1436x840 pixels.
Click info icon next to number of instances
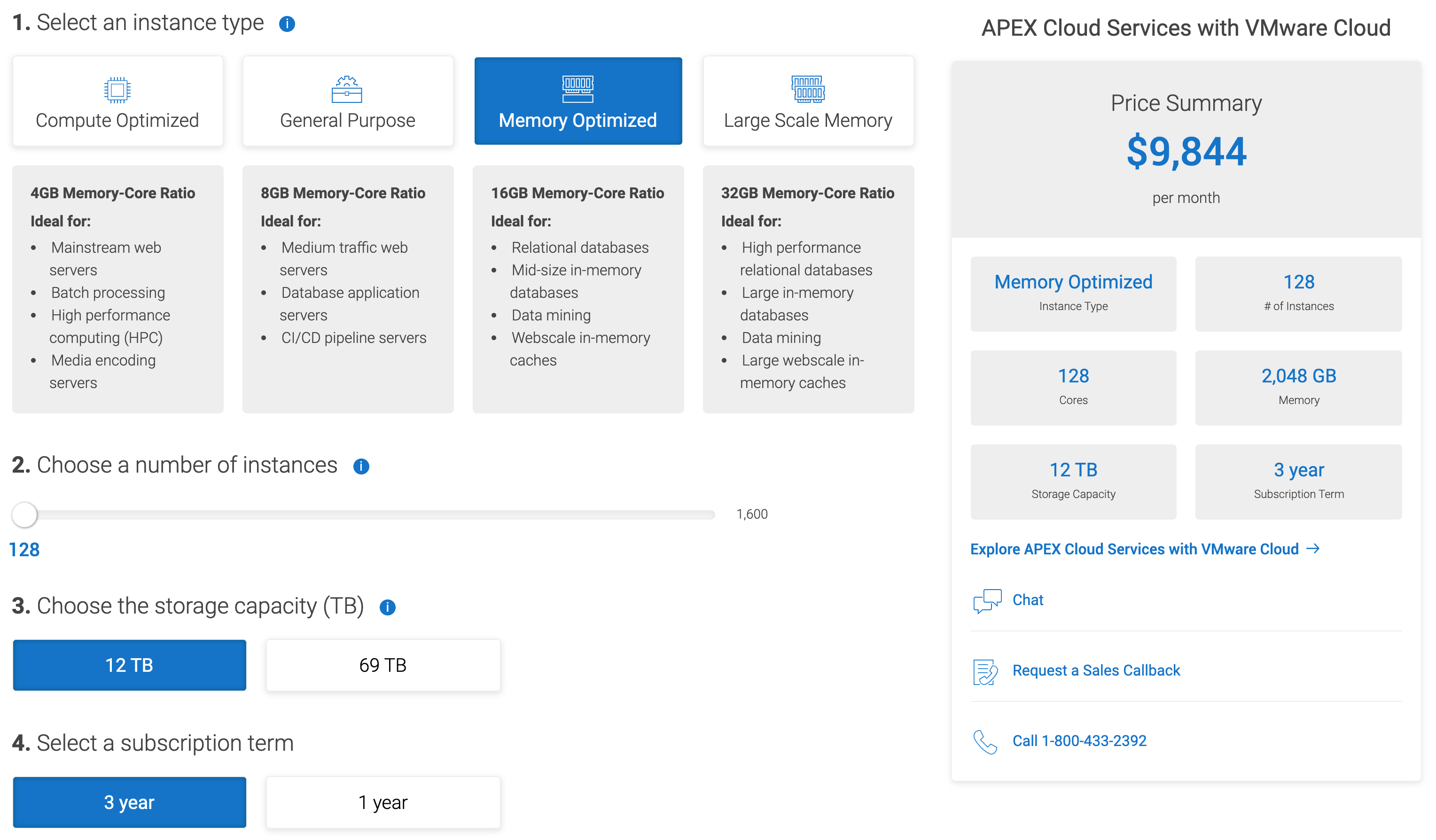(361, 466)
